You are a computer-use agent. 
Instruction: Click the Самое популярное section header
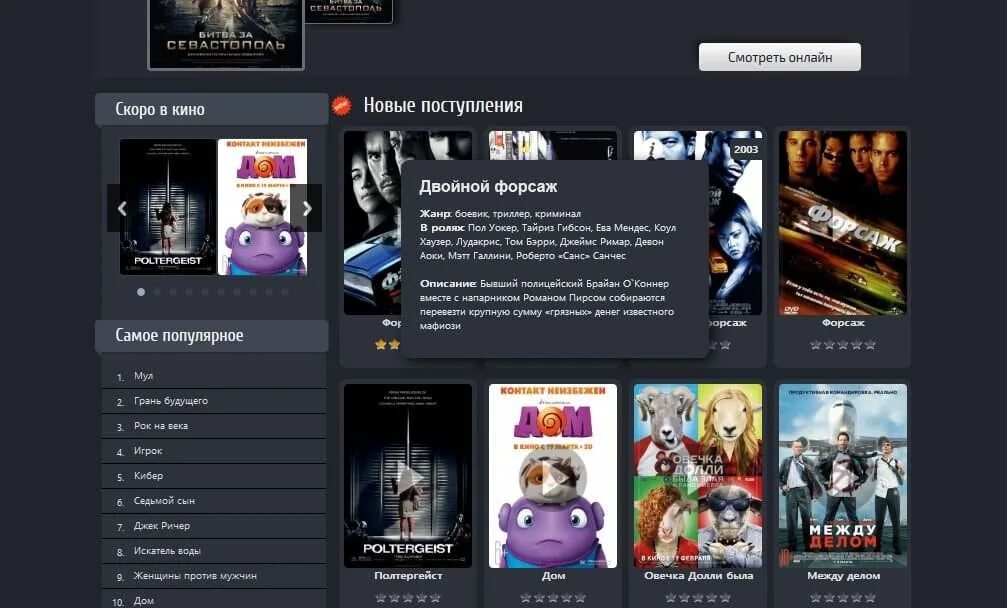point(211,336)
